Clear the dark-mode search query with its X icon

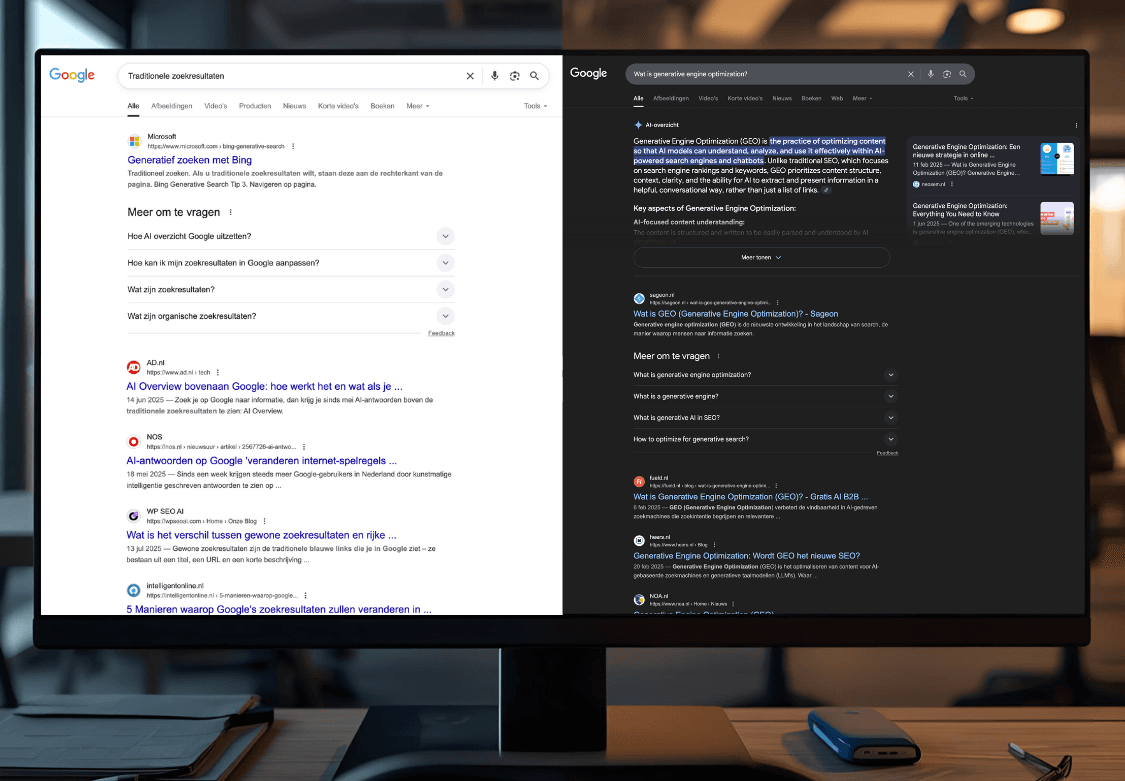pyautogui.click(x=910, y=73)
